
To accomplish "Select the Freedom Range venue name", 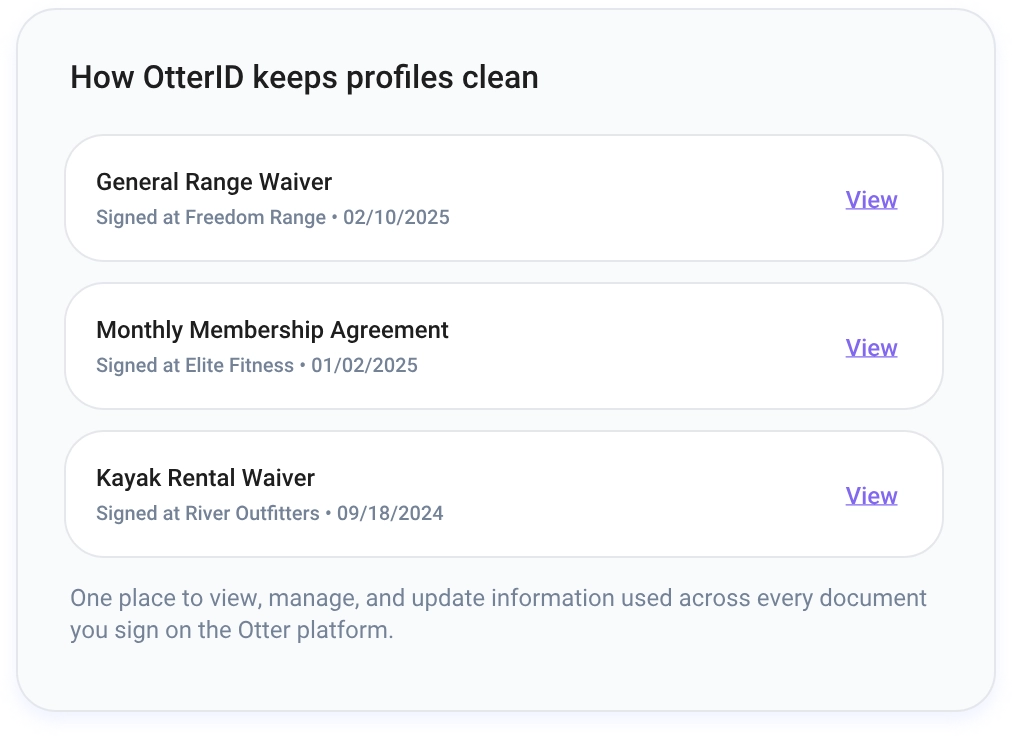I will 255,217.
